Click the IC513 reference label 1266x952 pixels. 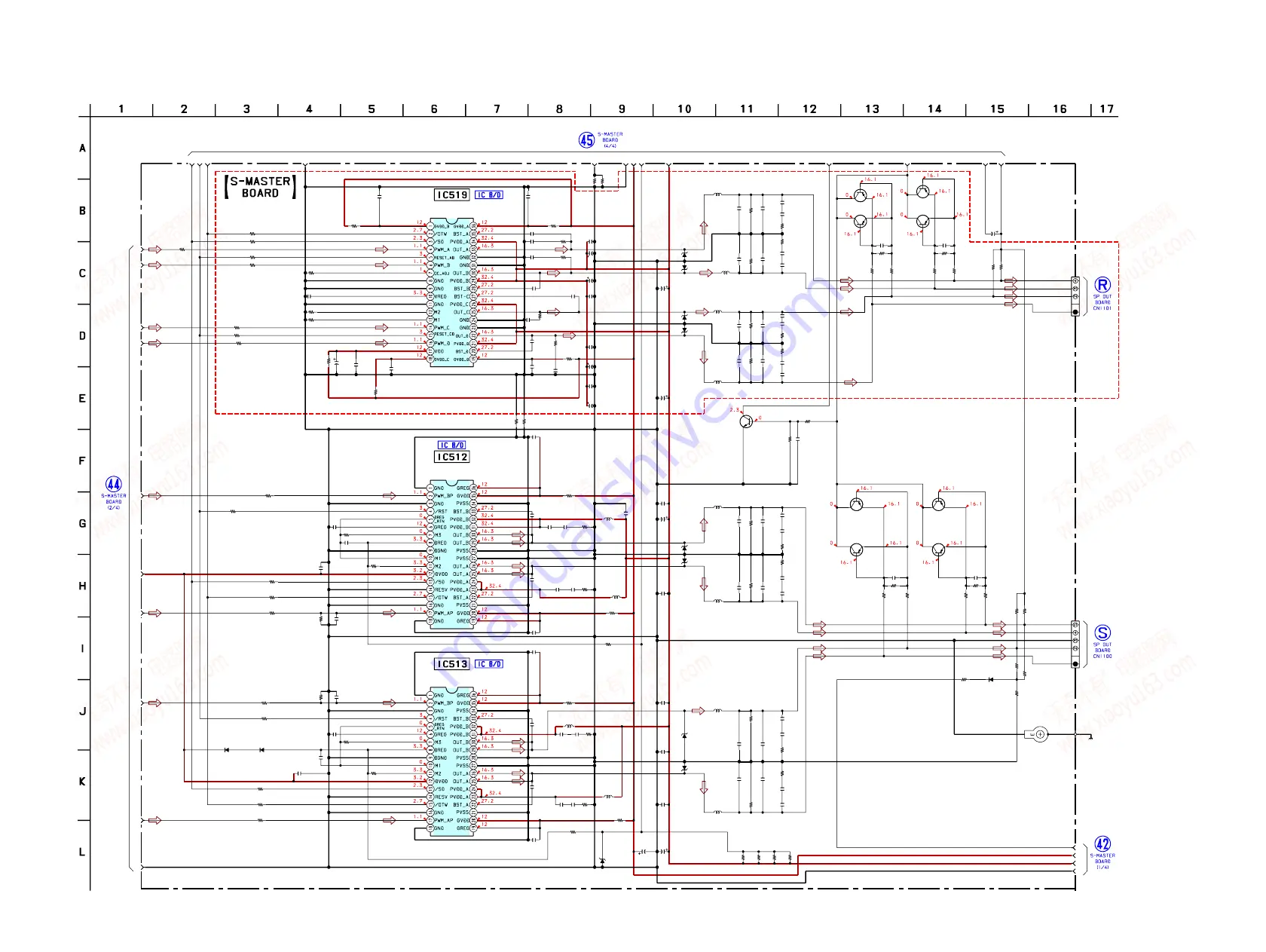click(x=452, y=664)
